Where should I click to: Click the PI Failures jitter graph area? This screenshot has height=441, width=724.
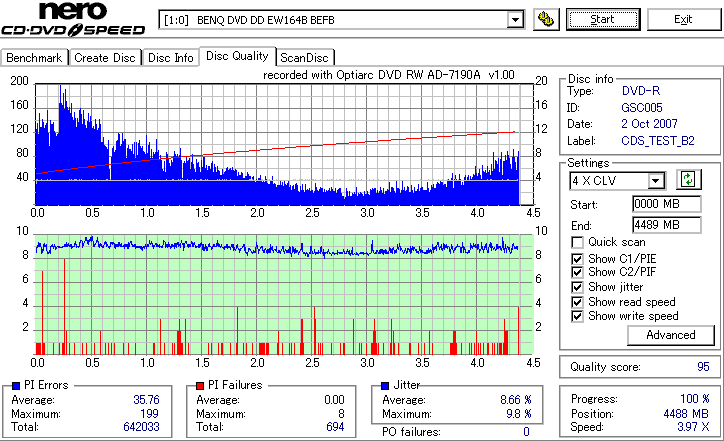pos(284,295)
